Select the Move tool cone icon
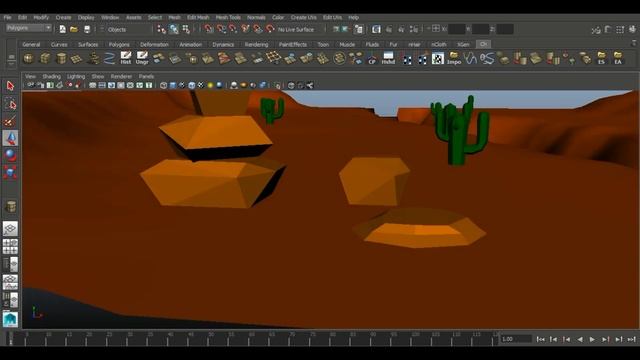This screenshot has height=360, width=640. (10, 138)
